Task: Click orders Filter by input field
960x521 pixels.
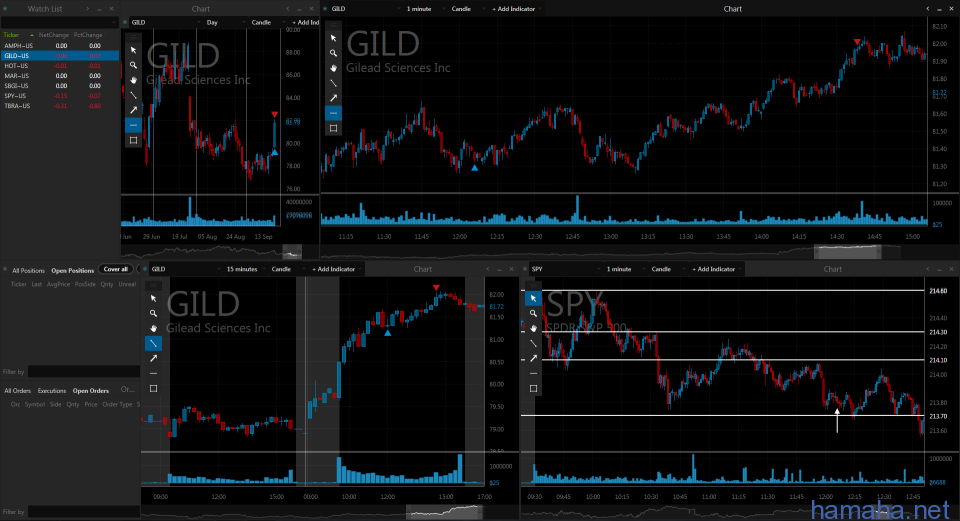Action: point(84,511)
